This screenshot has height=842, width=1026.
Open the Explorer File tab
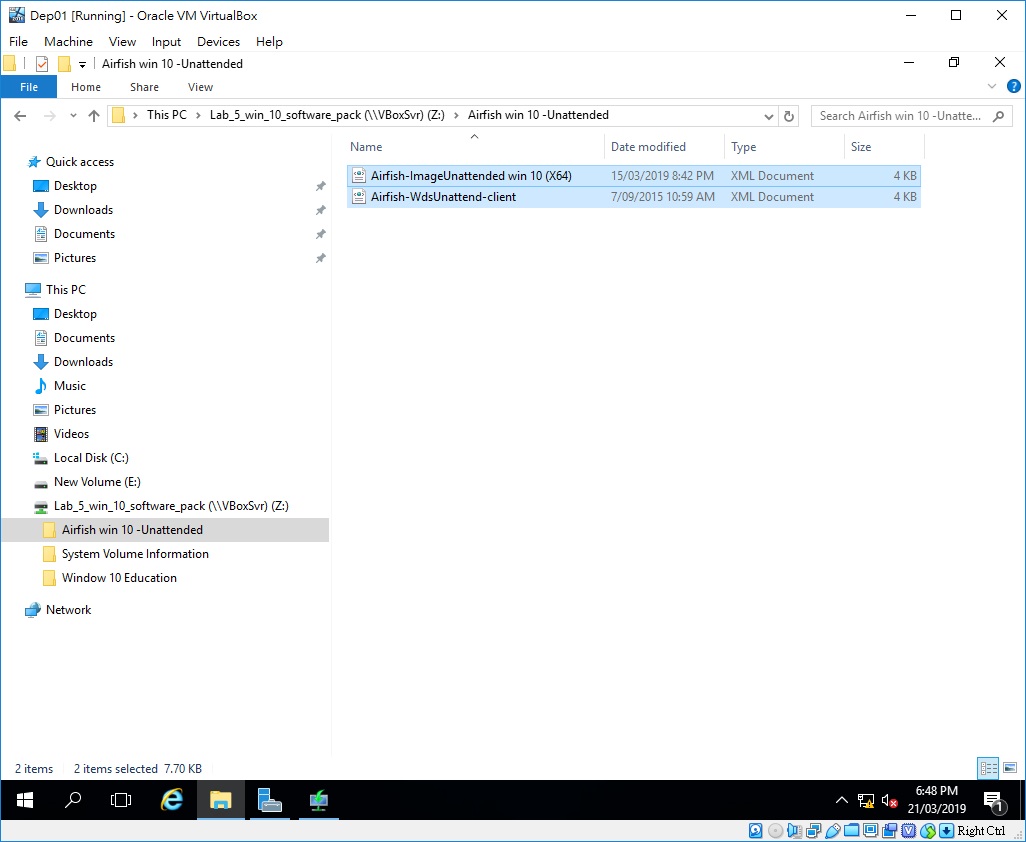pyautogui.click(x=29, y=87)
